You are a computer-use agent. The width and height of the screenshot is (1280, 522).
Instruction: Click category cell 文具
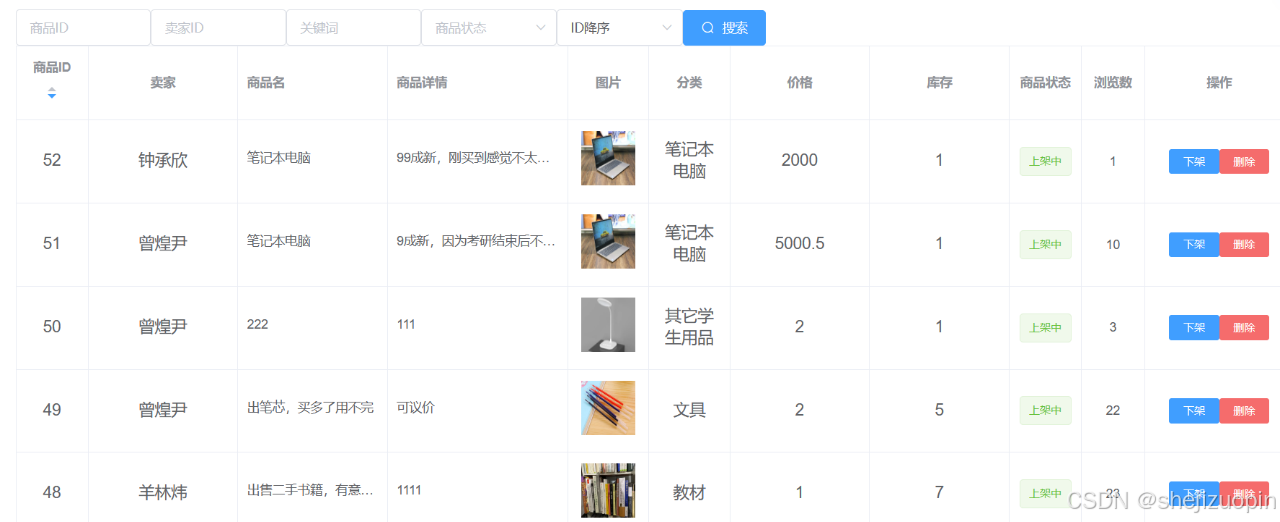690,410
